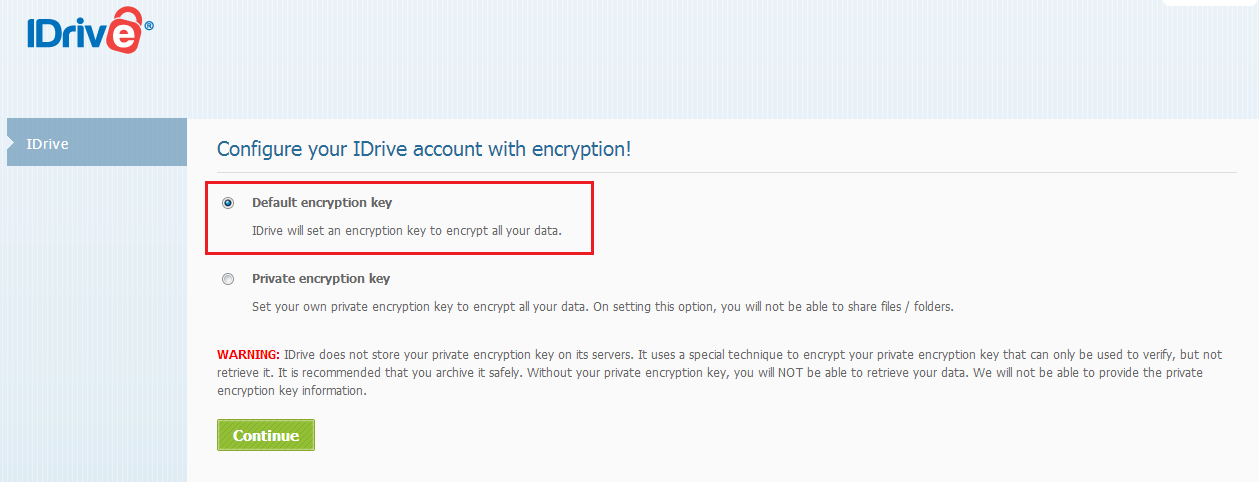1259x482 pixels.
Task: Click the 'IDrive will set an encryption key' description
Action: (407, 231)
